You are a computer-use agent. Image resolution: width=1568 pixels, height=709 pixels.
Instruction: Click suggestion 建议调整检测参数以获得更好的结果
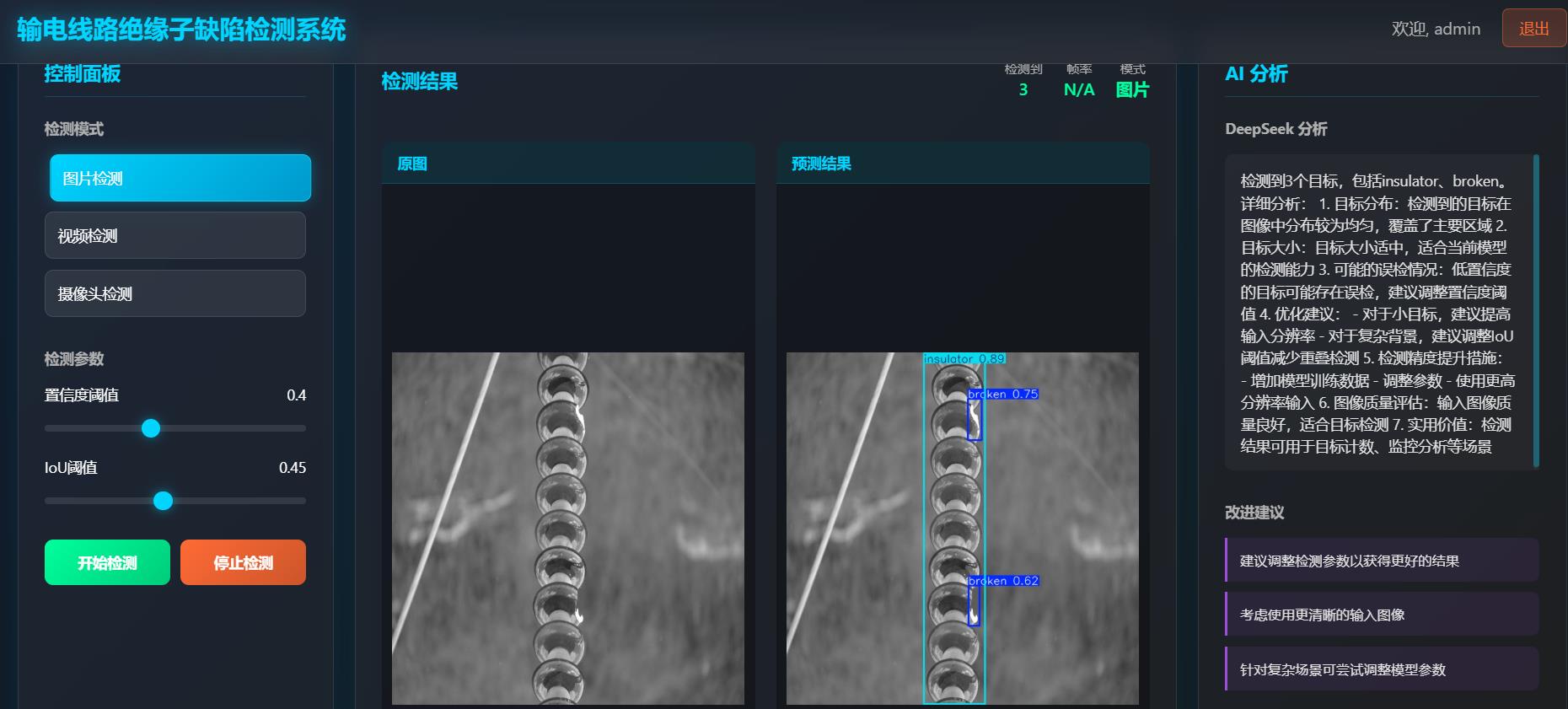[1382, 561]
